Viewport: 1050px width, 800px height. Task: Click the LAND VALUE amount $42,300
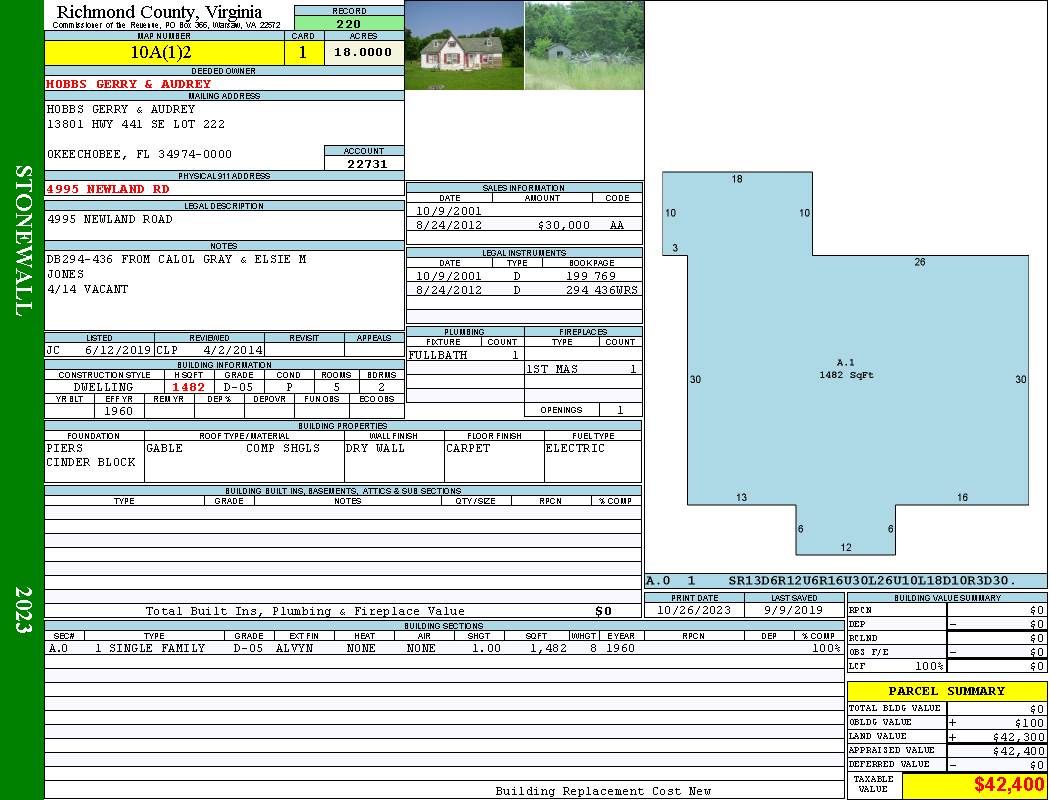tap(997, 736)
